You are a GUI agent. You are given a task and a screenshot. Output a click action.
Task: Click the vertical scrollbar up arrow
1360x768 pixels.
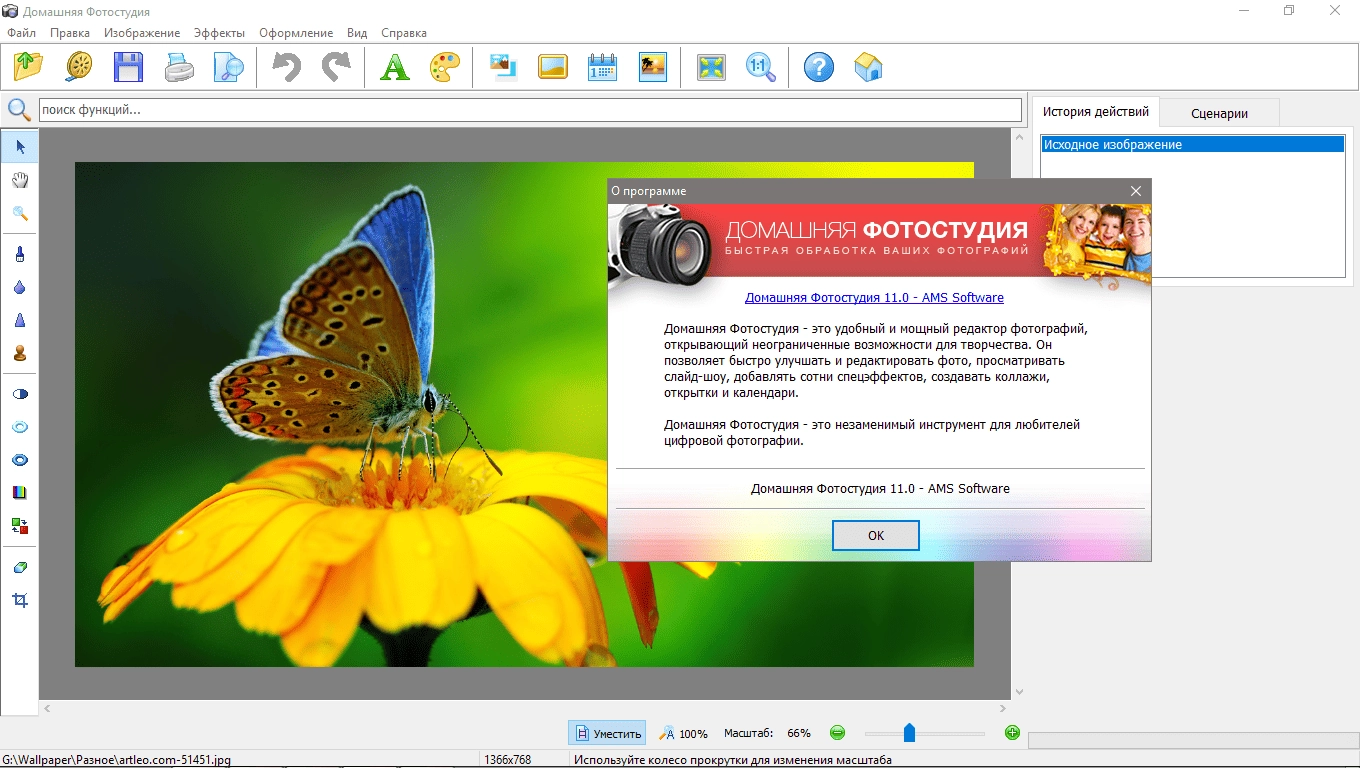(x=1019, y=137)
